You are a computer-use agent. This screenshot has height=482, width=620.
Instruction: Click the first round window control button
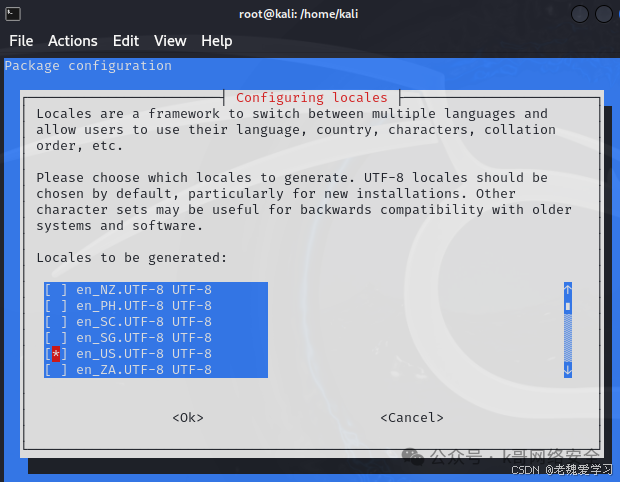coord(580,14)
